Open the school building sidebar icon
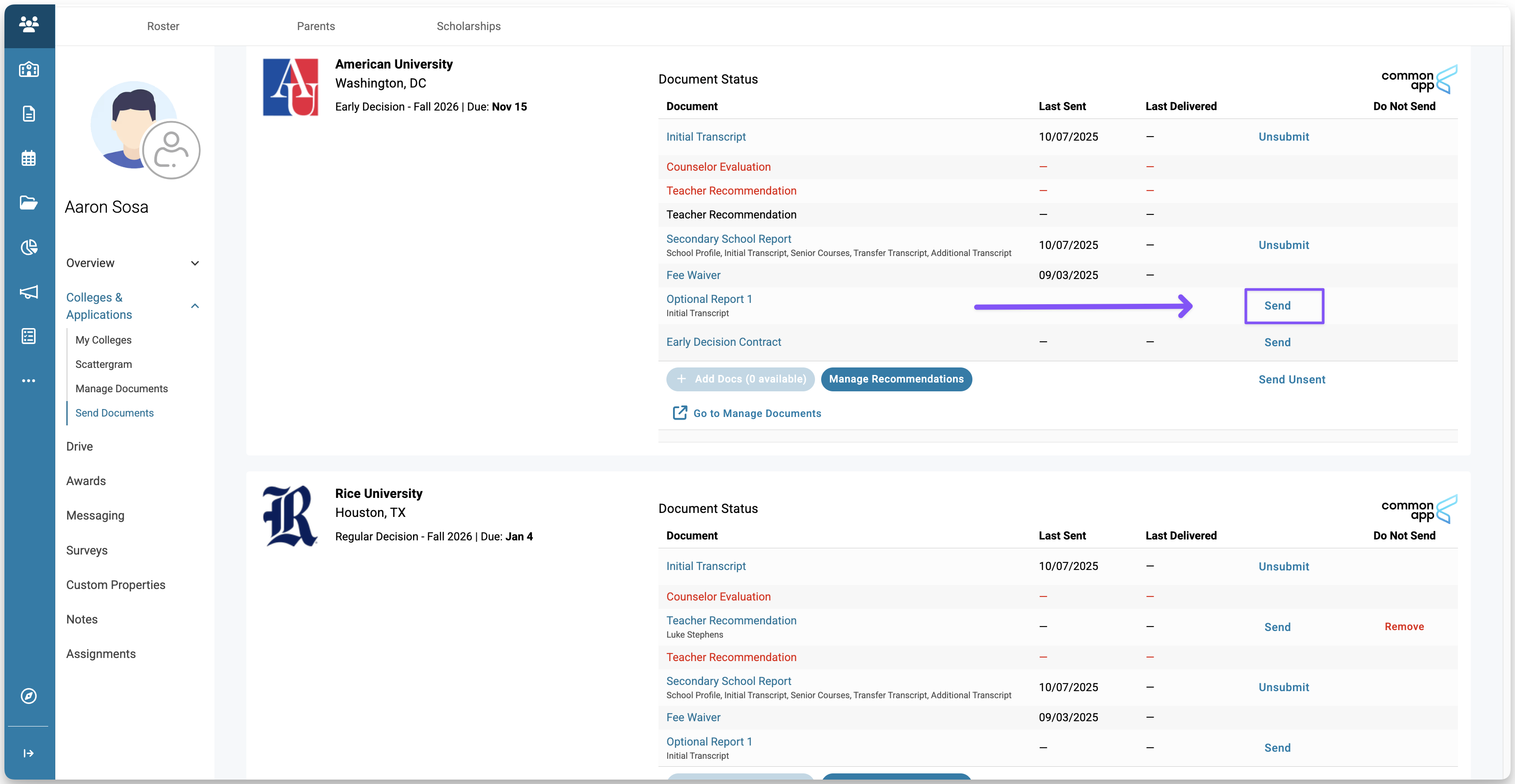This screenshot has width=1515, height=784. pyautogui.click(x=29, y=69)
